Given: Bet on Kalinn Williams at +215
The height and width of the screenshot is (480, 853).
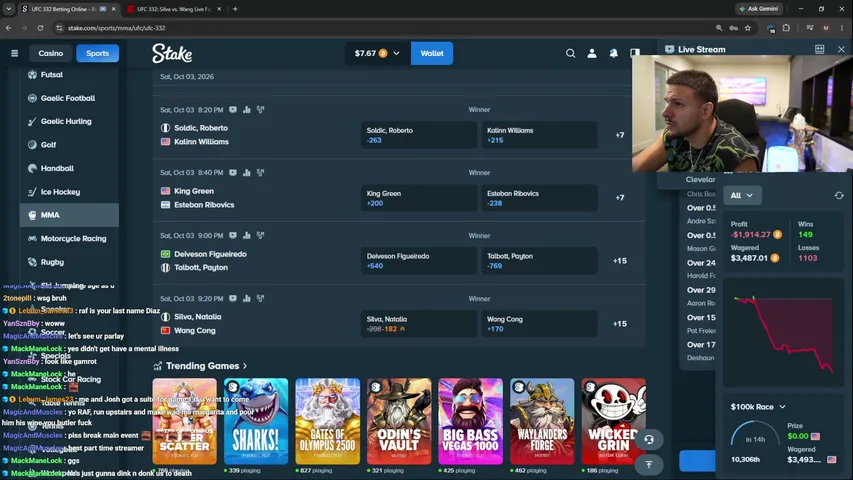Looking at the screenshot, I should click(x=539, y=135).
